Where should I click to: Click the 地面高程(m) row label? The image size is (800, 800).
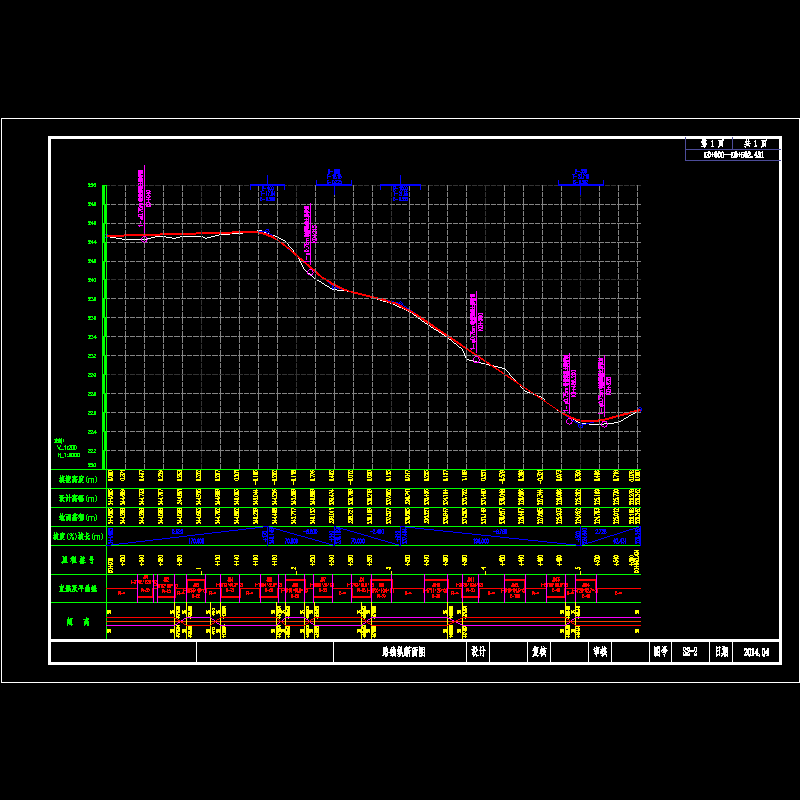pos(78,517)
